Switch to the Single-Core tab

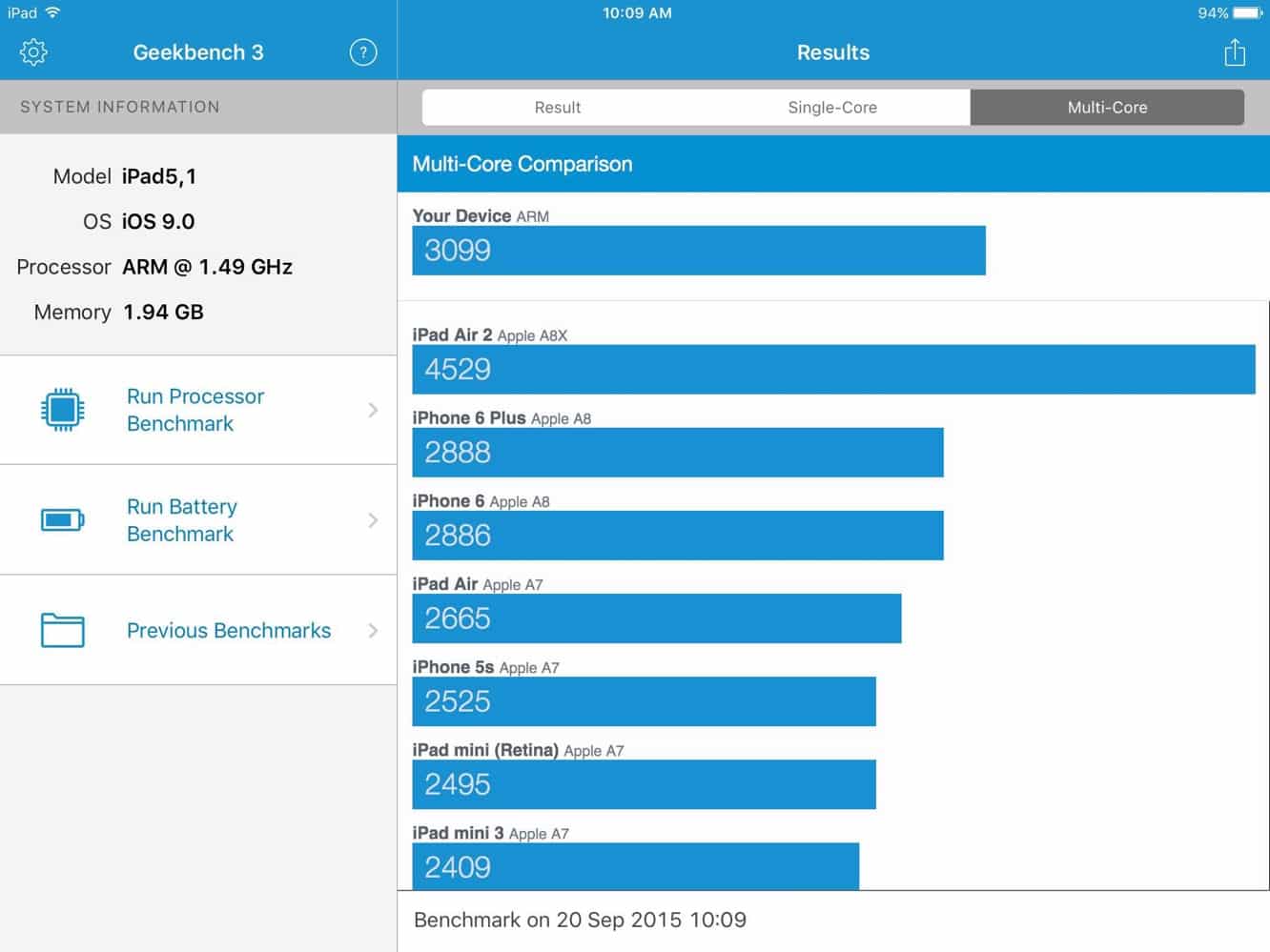point(832,108)
